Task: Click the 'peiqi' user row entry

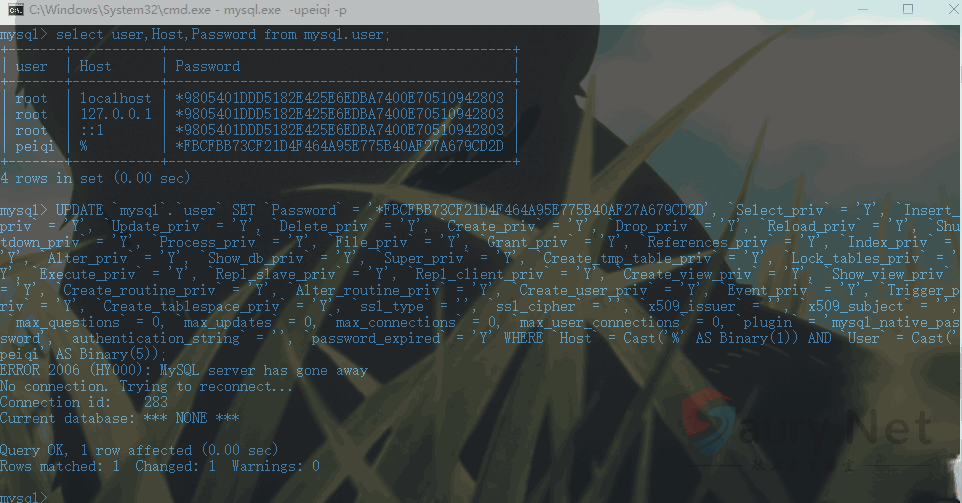Action: (x=35, y=147)
